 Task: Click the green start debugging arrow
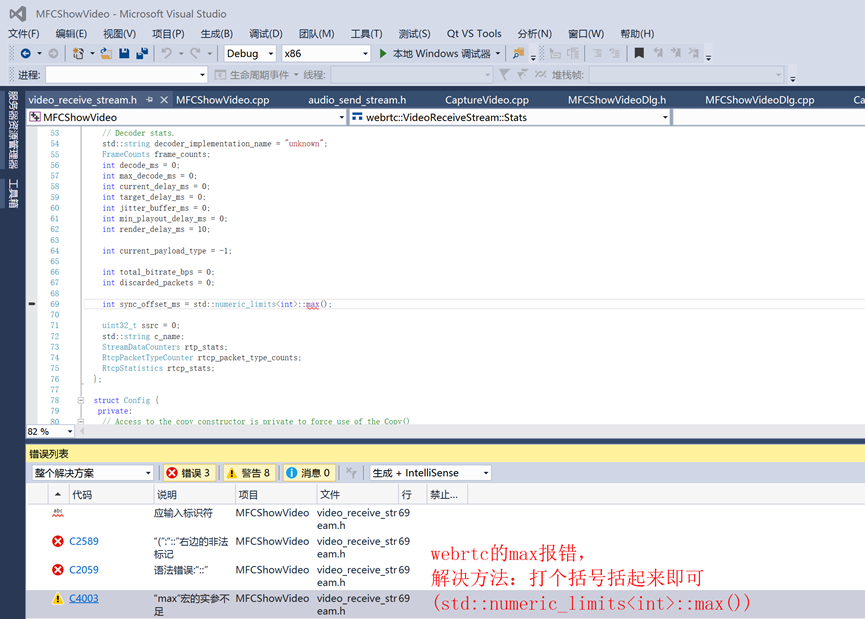point(383,54)
